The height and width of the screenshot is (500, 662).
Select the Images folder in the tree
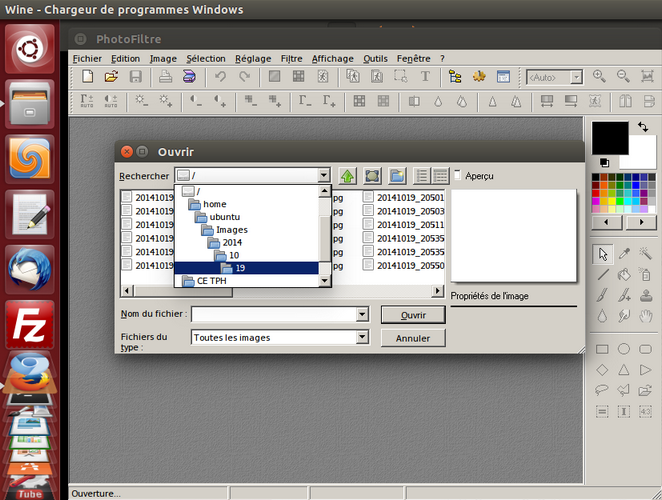coord(231,230)
